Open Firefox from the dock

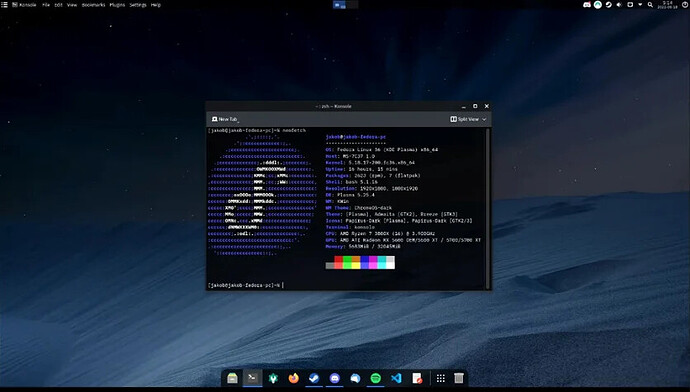point(294,378)
